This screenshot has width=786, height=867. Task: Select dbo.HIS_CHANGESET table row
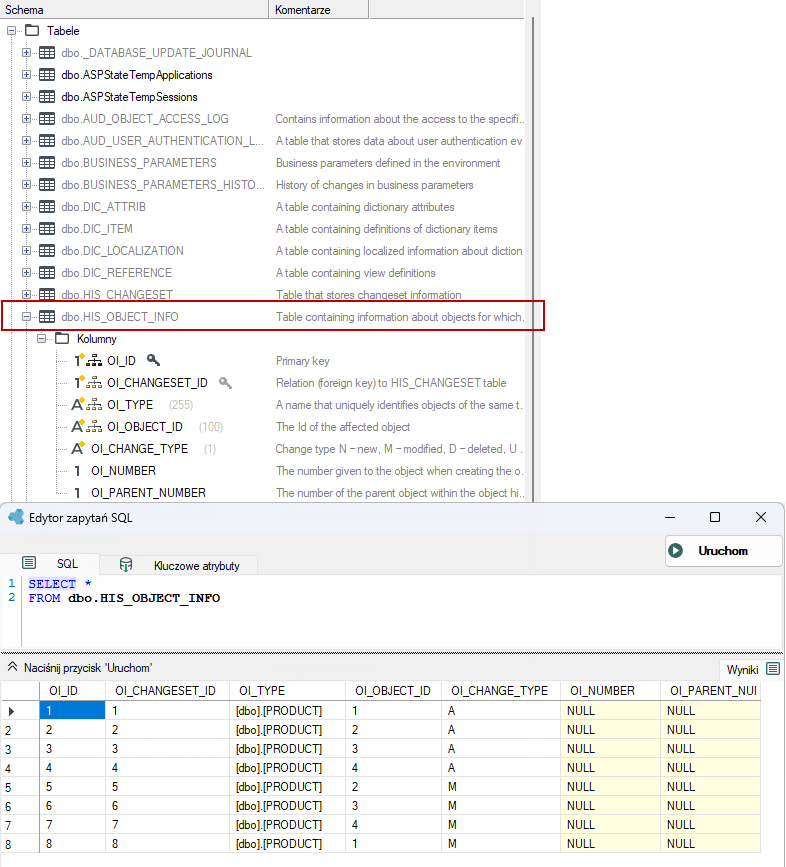click(117, 295)
